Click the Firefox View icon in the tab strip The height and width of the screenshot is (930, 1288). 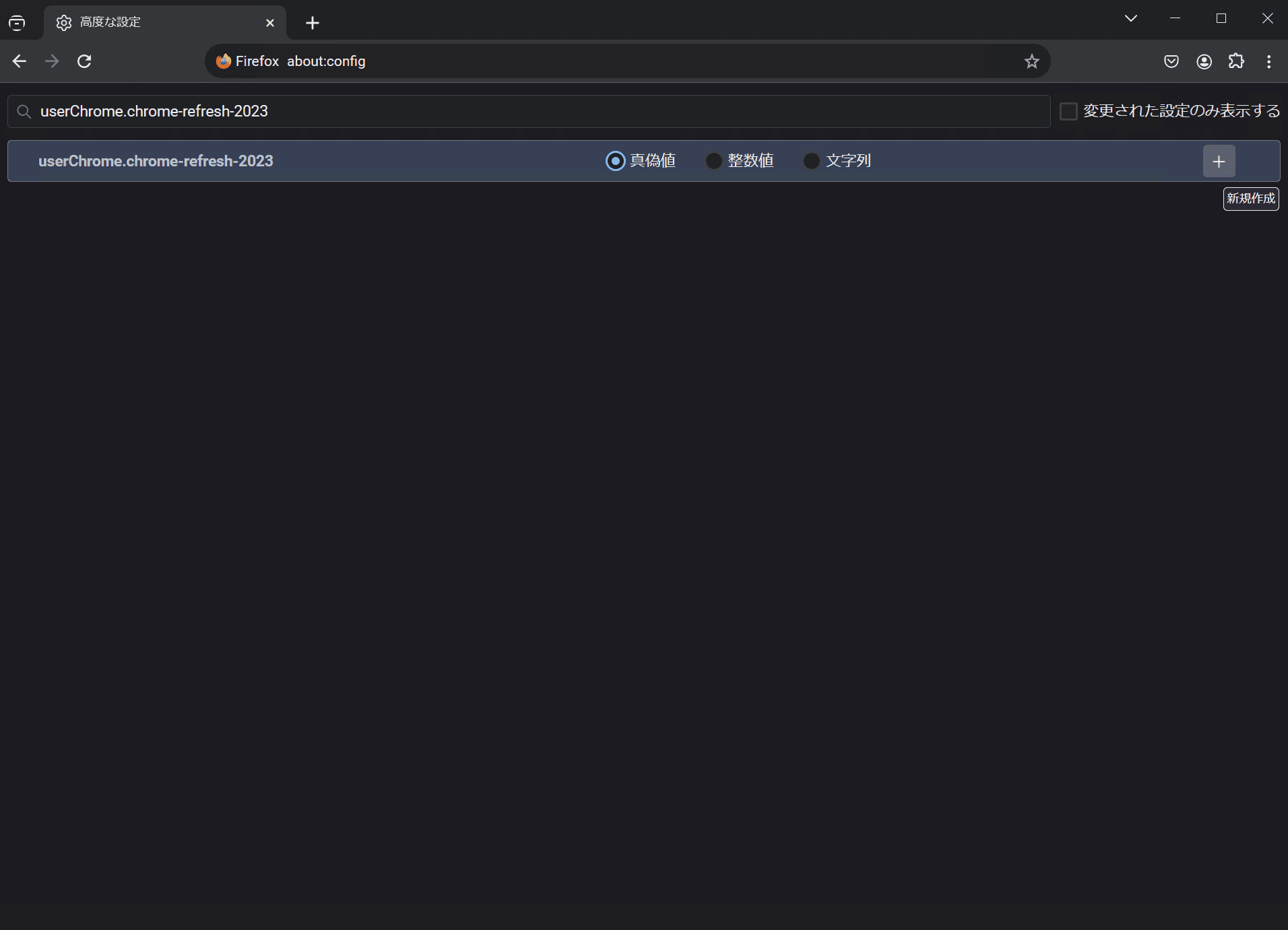point(17,23)
